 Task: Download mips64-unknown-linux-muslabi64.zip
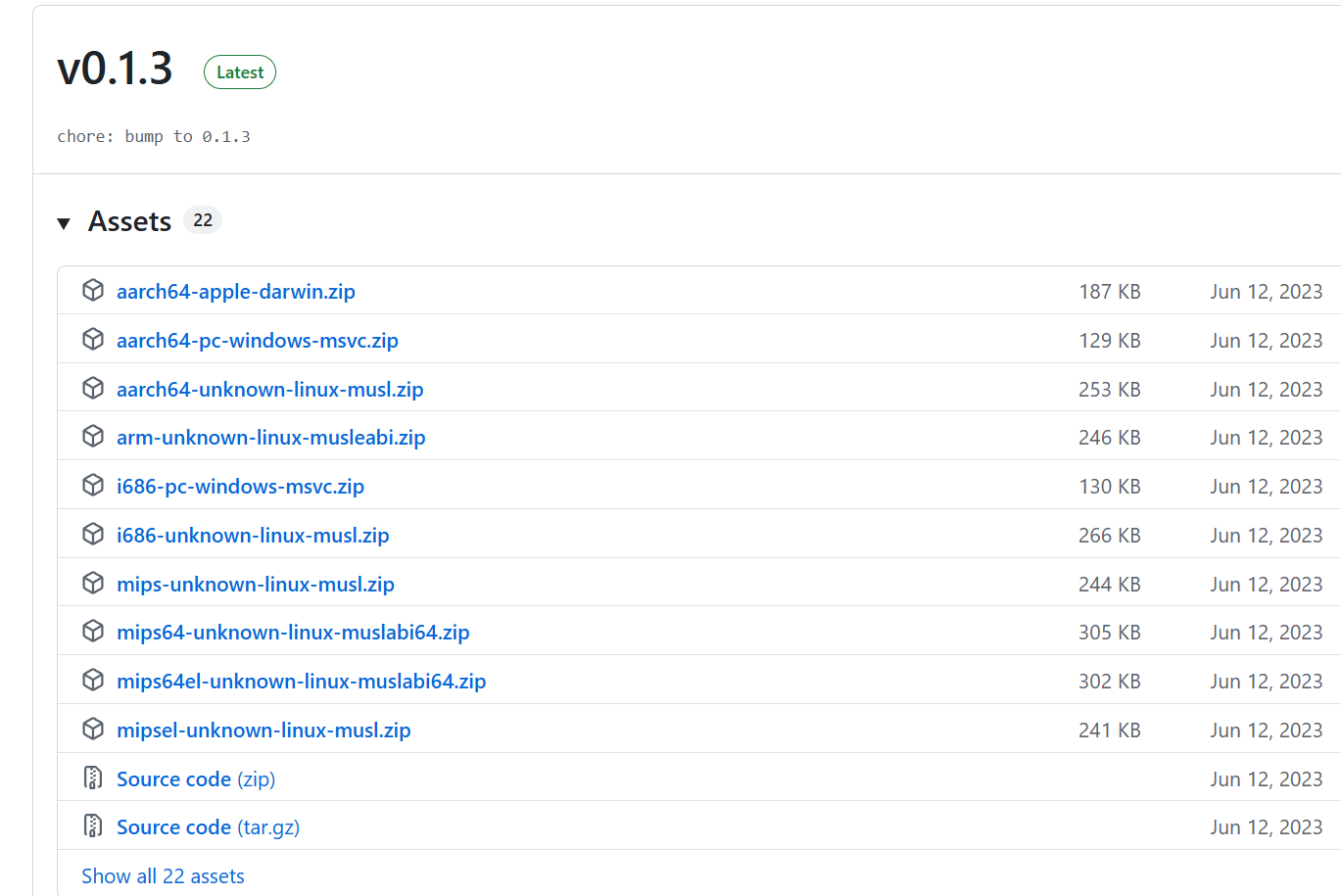coord(293,633)
